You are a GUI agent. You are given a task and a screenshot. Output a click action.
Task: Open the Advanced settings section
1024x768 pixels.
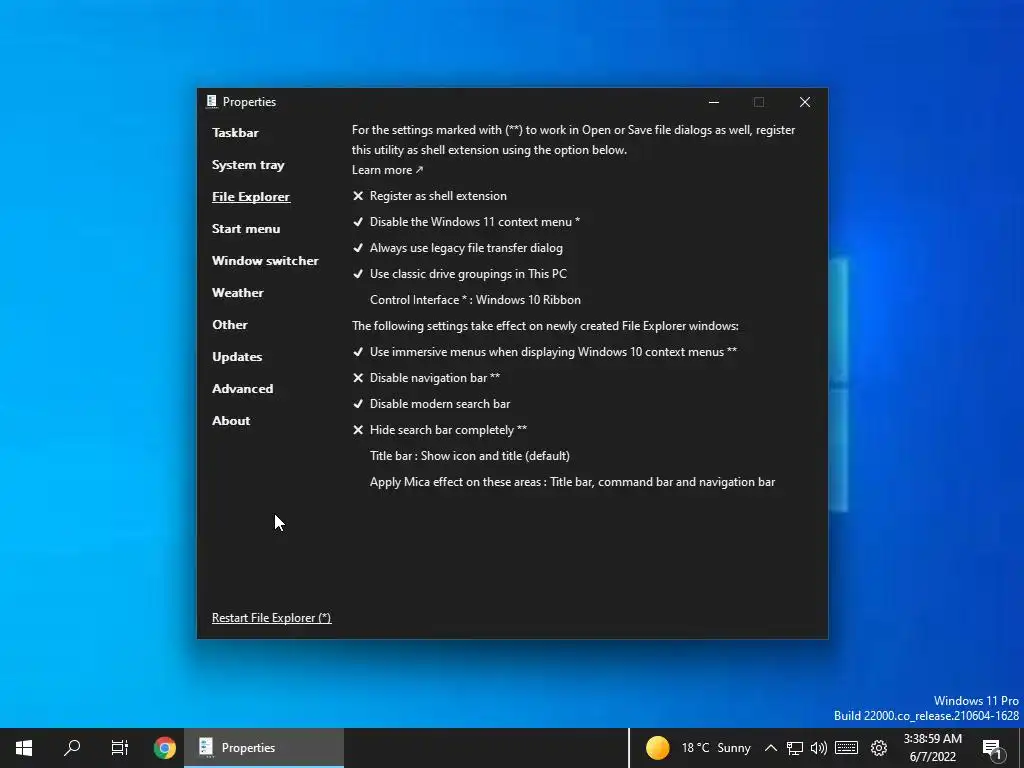point(243,389)
